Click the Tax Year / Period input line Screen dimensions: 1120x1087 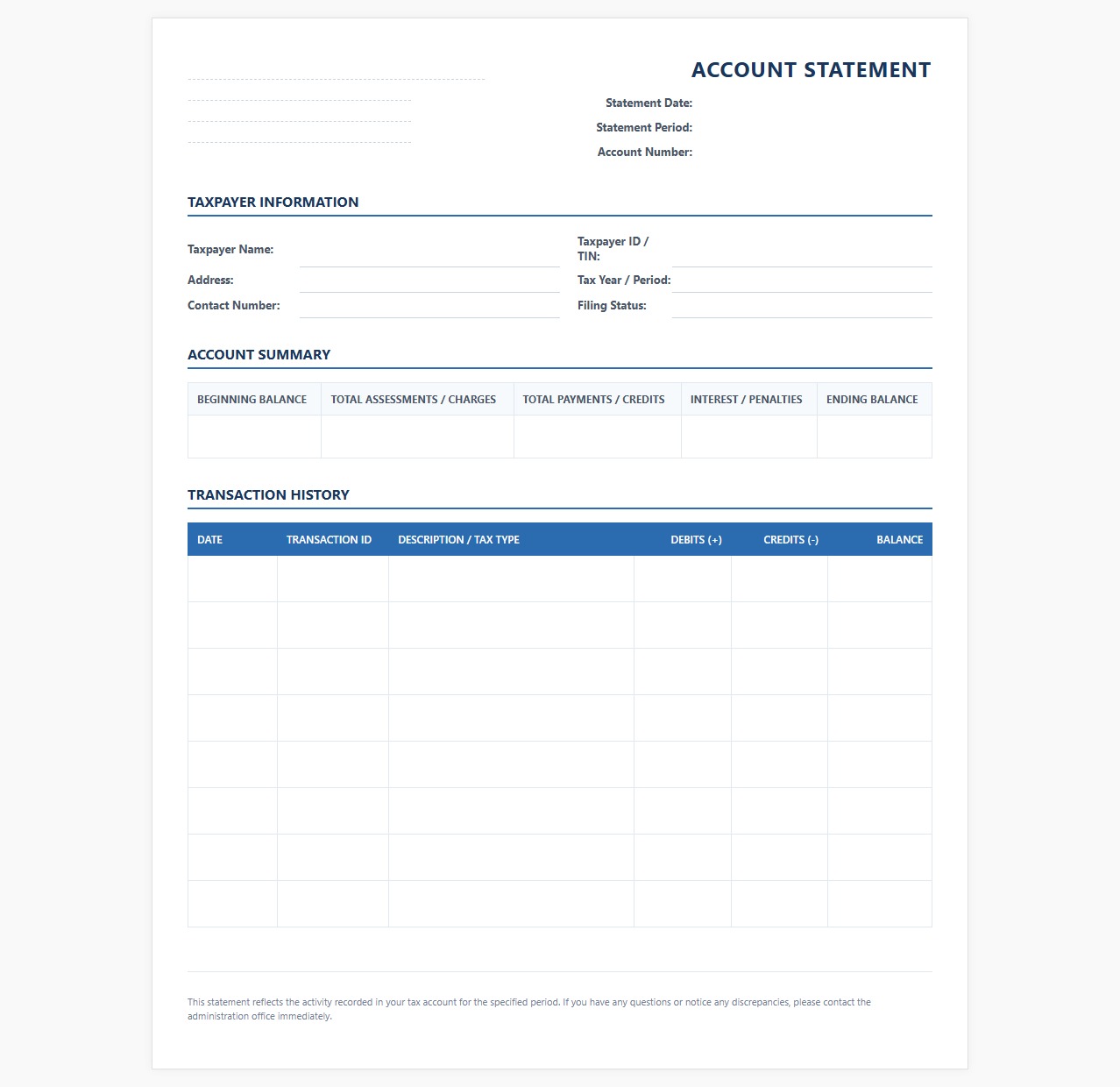pyautogui.click(x=802, y=281)
